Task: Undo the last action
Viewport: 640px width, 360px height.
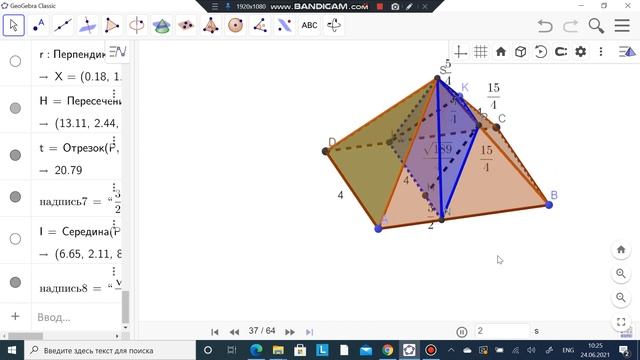Action: point(545,26)
